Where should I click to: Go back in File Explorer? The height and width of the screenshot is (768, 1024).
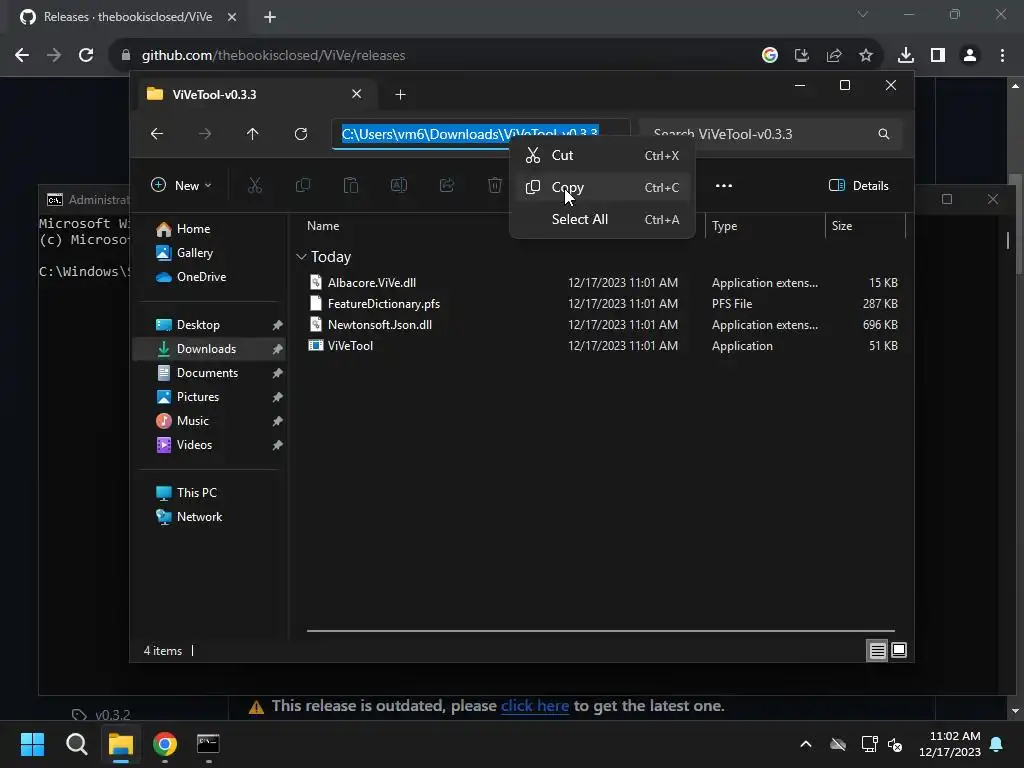tap(157, 134)
